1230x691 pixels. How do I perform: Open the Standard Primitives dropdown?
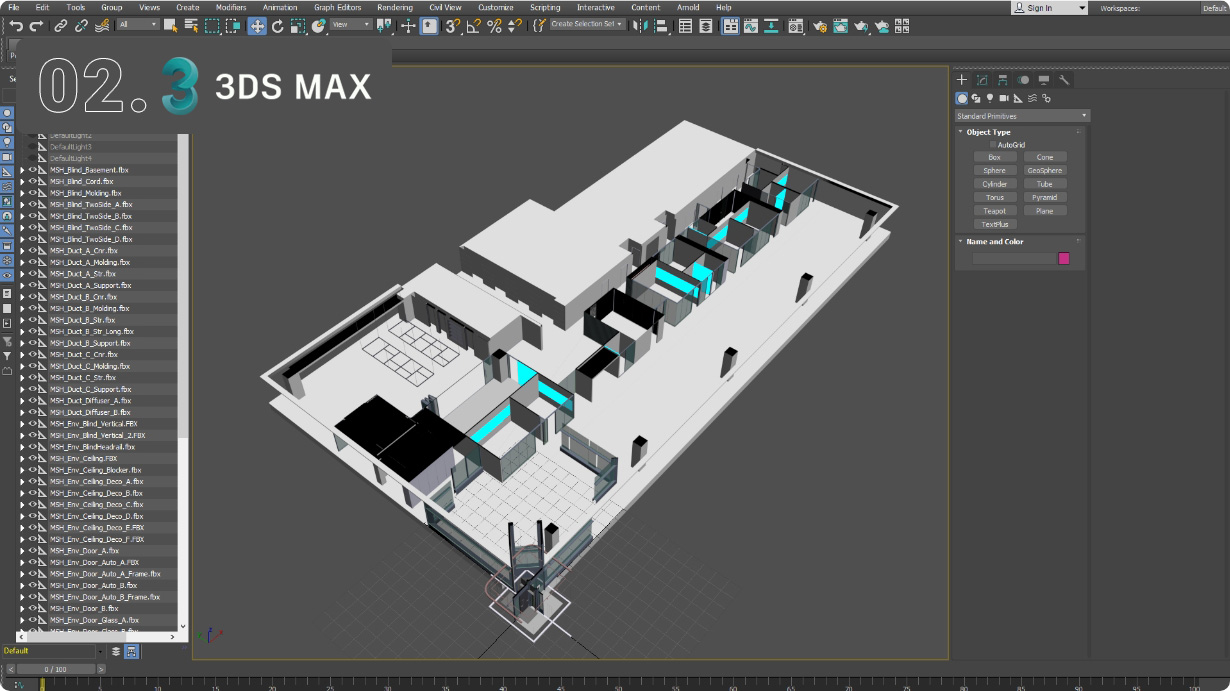[1022, 116]
